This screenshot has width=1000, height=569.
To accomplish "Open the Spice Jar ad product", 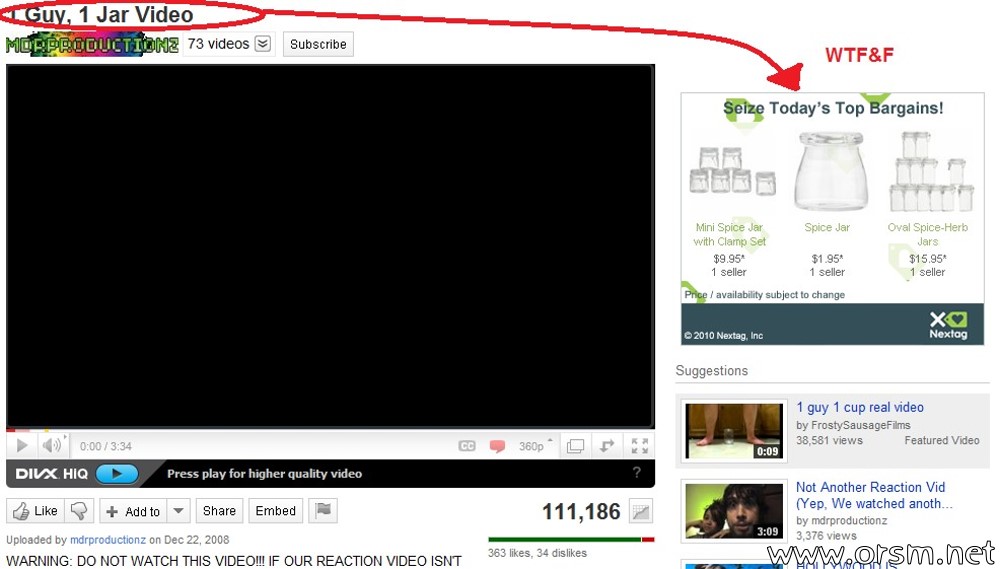I will 827,227.
